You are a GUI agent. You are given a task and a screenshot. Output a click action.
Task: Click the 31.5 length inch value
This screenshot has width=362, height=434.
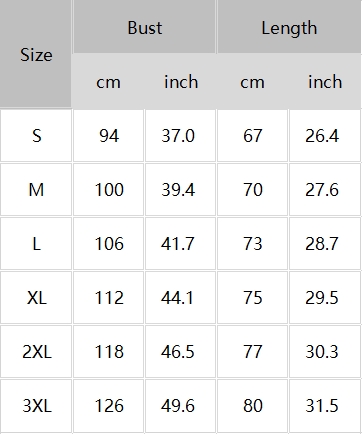322,406
